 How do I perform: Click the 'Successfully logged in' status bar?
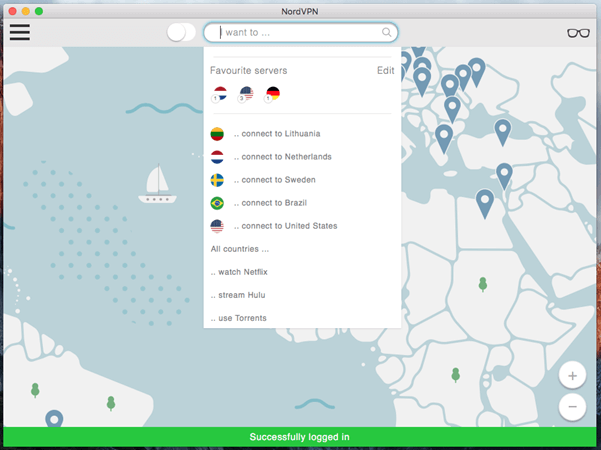tap(300, 437)
